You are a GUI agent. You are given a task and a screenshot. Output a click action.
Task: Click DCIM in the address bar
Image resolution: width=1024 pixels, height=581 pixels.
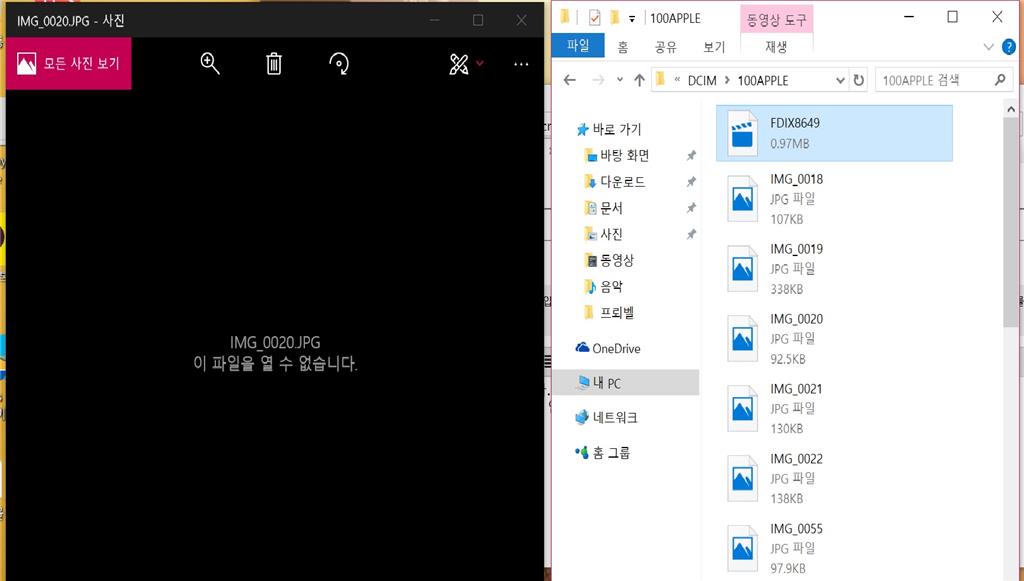coord(702,80)
